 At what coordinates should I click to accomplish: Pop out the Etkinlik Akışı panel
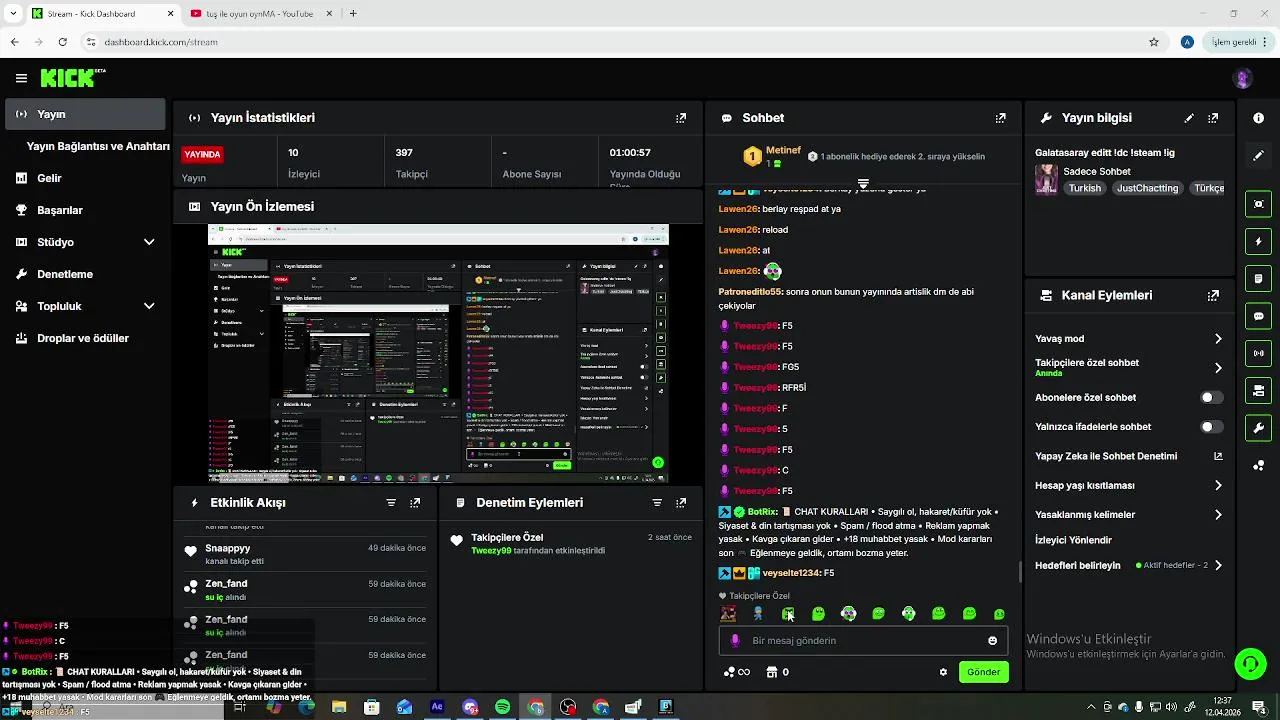[x=415, y=503]
